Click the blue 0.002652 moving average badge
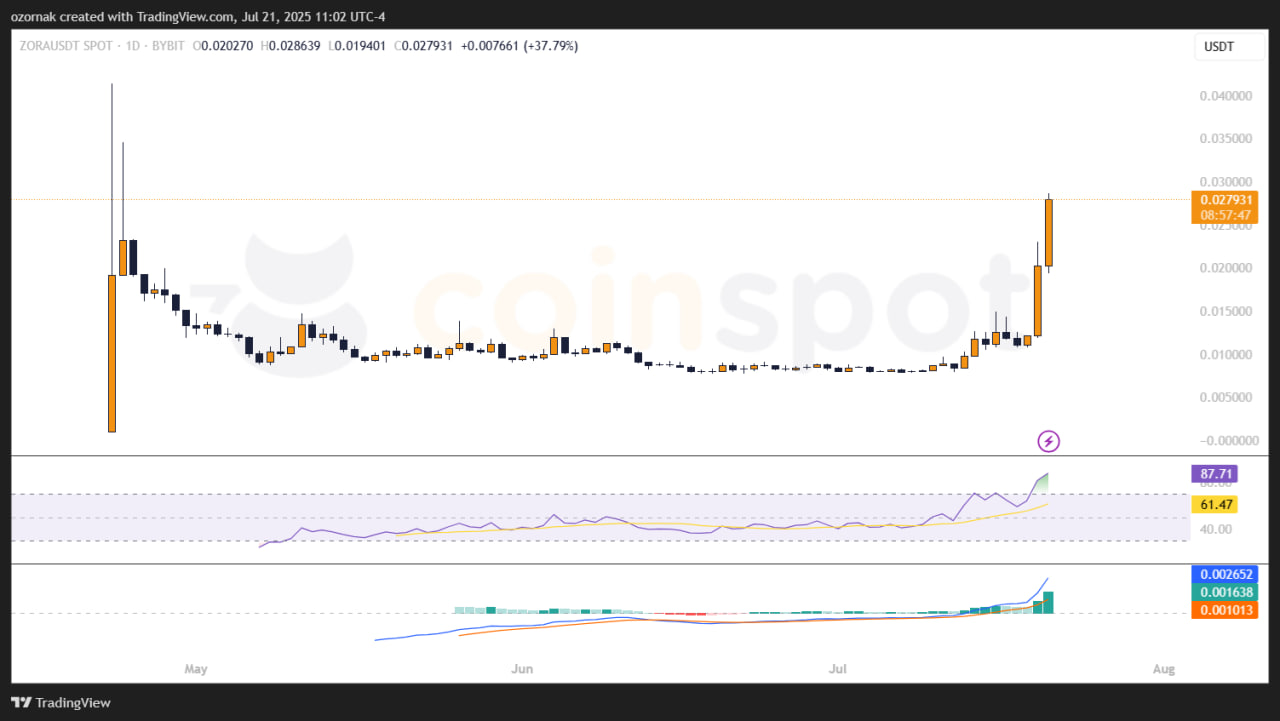Image resolution: width=1280 pixels, height=721 pixels. point(1224,574)
